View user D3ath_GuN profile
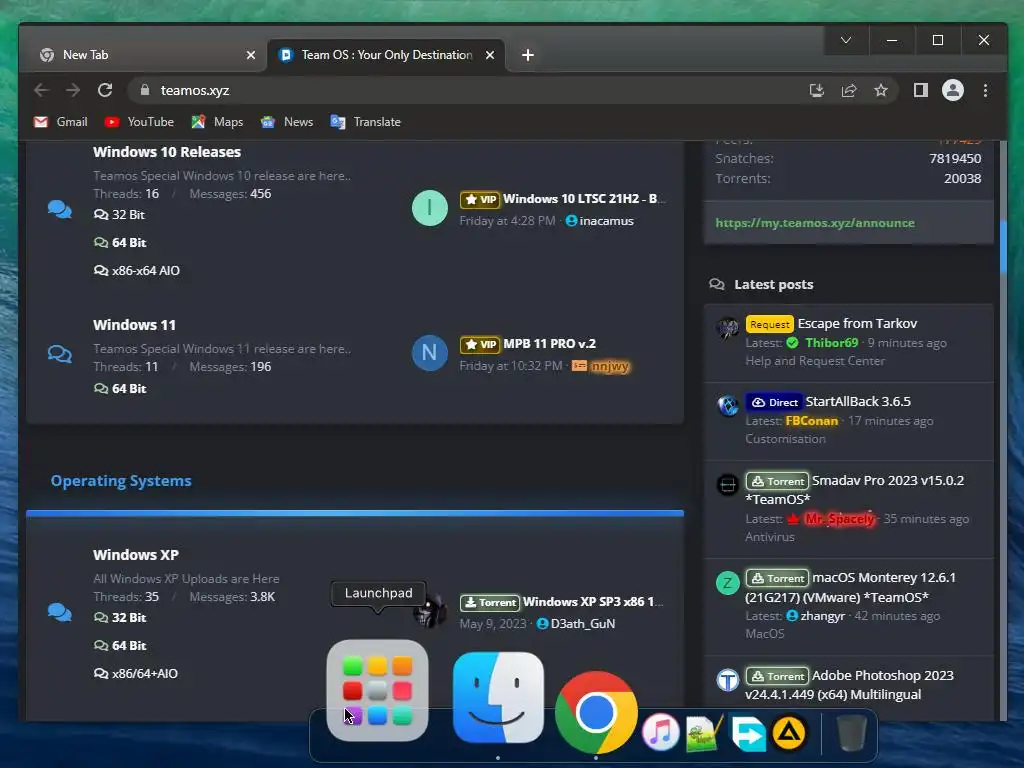The width and height of the screenshot is (1024, 768). 583,624
